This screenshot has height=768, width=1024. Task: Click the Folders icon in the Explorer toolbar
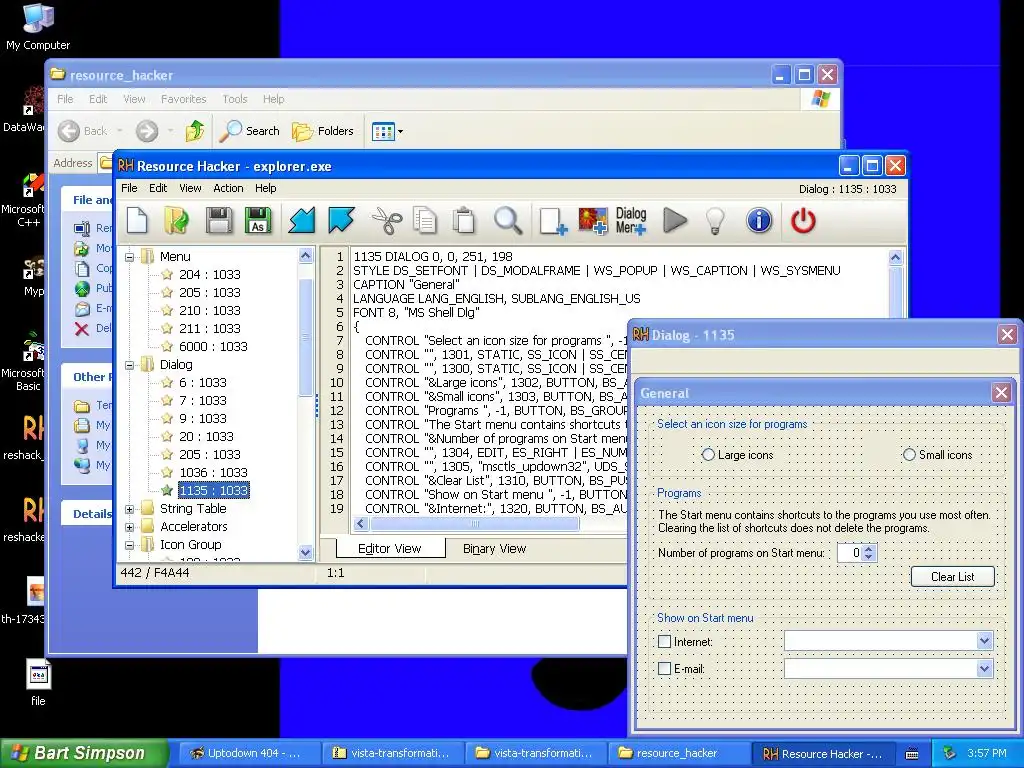302,131
